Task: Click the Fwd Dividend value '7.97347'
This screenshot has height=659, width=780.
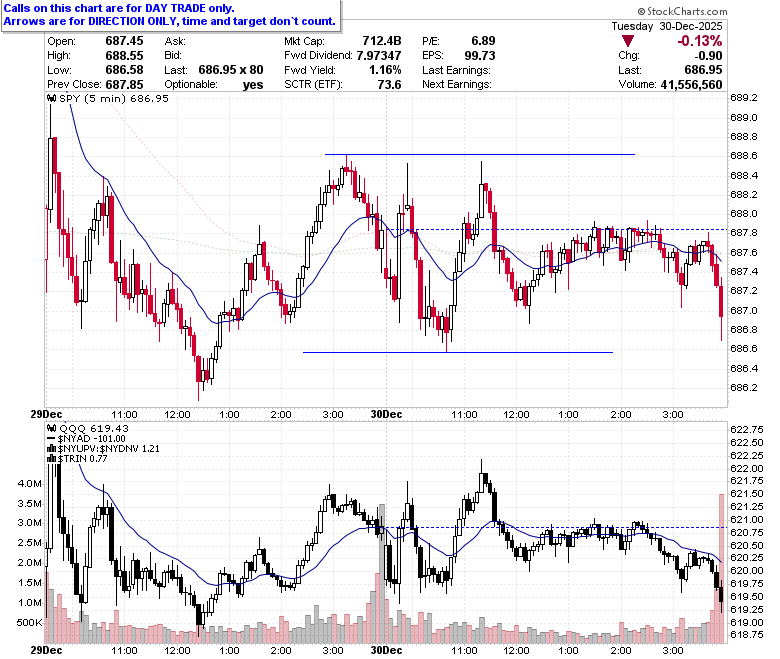Action: pos(379,56)
